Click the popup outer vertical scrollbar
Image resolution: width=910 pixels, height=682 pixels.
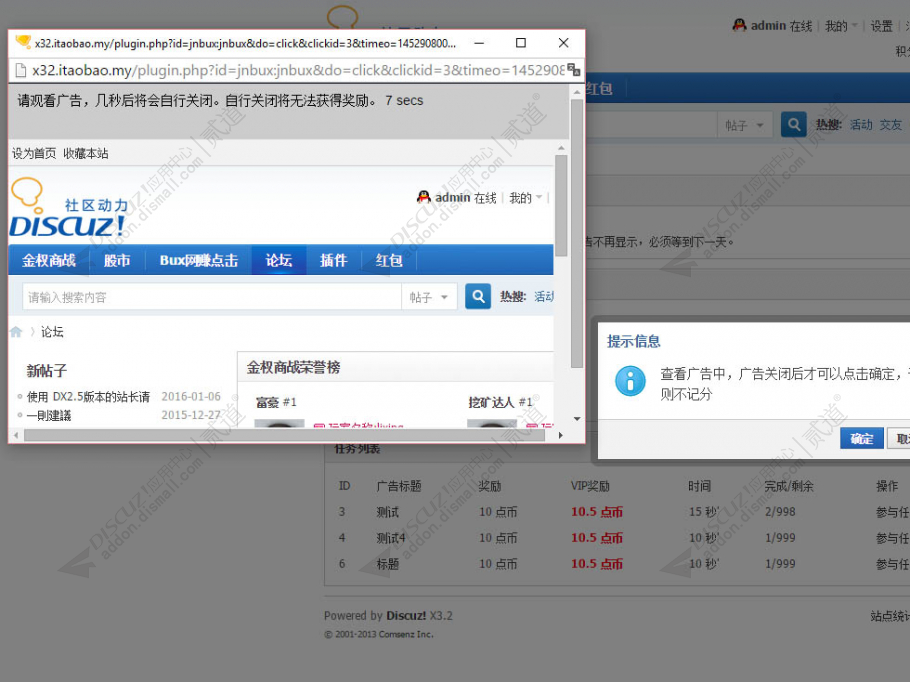(576, 233)
